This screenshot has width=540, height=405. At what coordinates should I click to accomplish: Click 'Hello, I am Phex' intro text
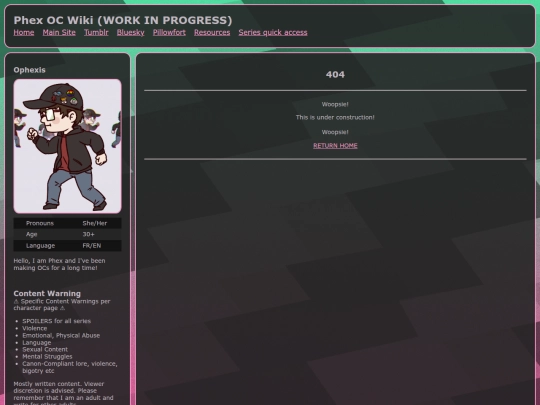point(59,264)
